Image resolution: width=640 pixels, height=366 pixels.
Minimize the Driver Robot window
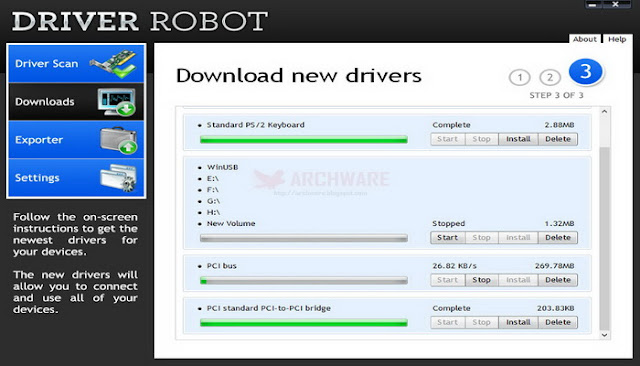[x=592, y=4]
